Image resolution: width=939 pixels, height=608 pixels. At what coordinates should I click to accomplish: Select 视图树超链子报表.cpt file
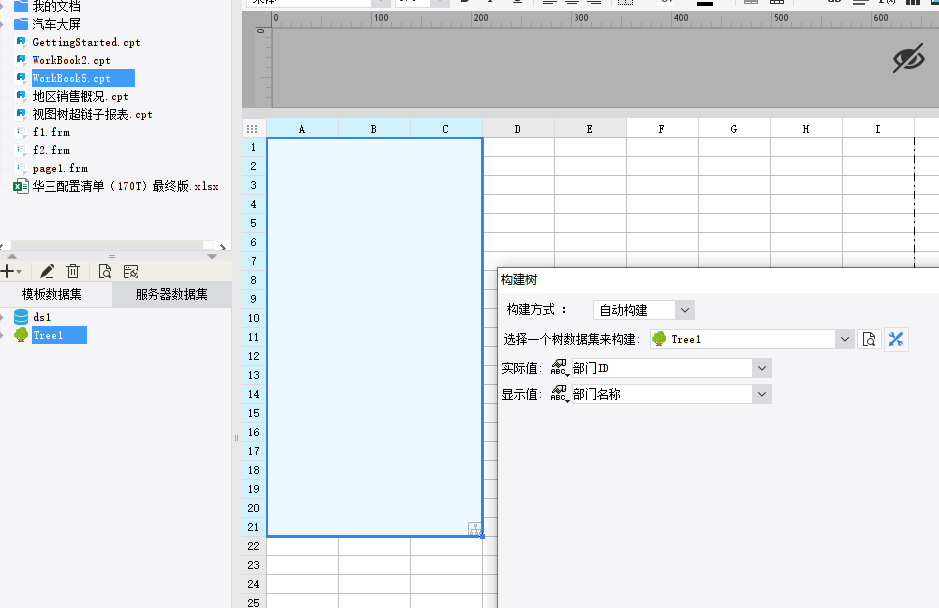click(92, 114)
